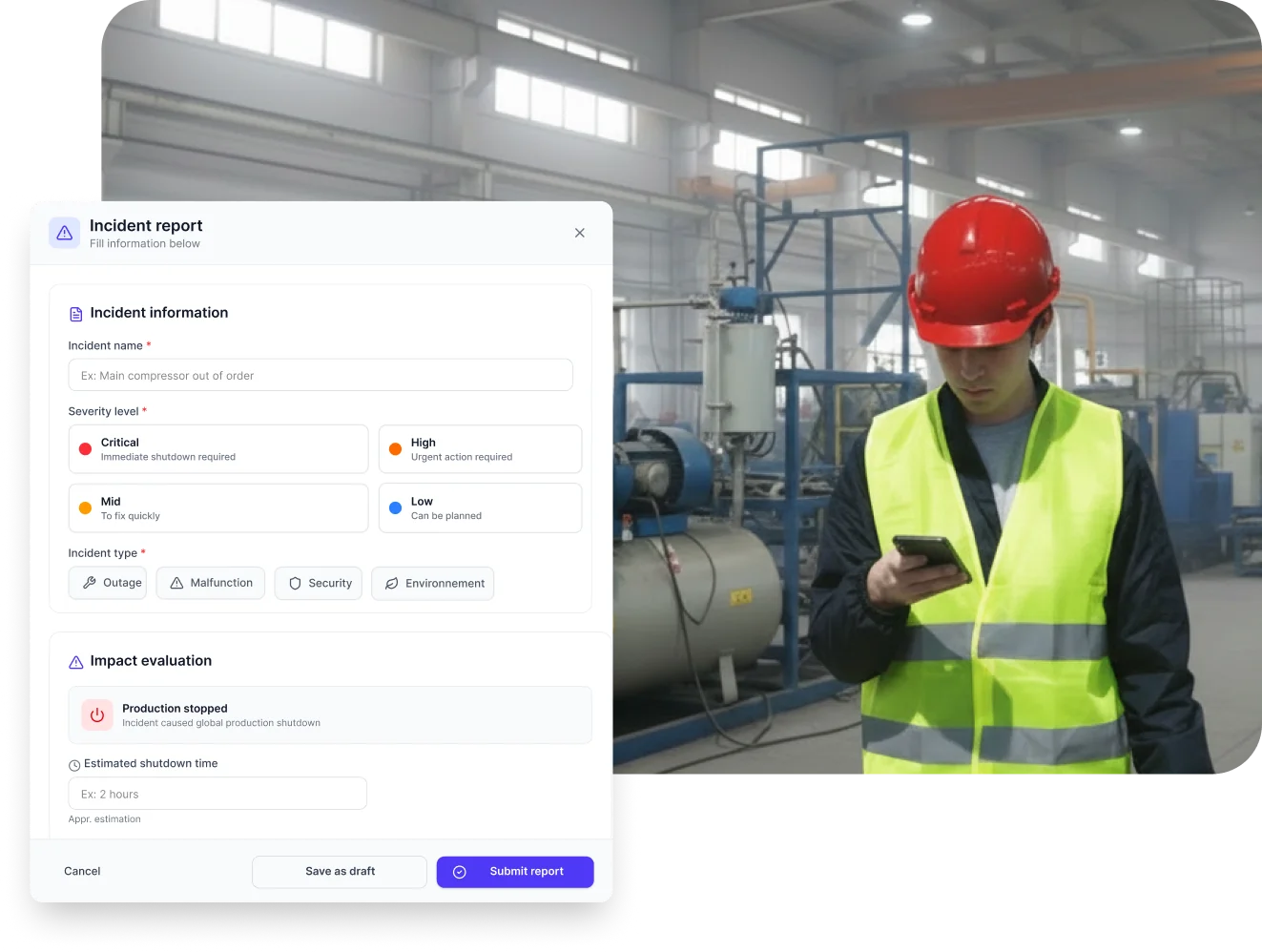Click the clock icon near Estimated shutdown time
The image size is (1262, 952).
[x=74, y=765]
